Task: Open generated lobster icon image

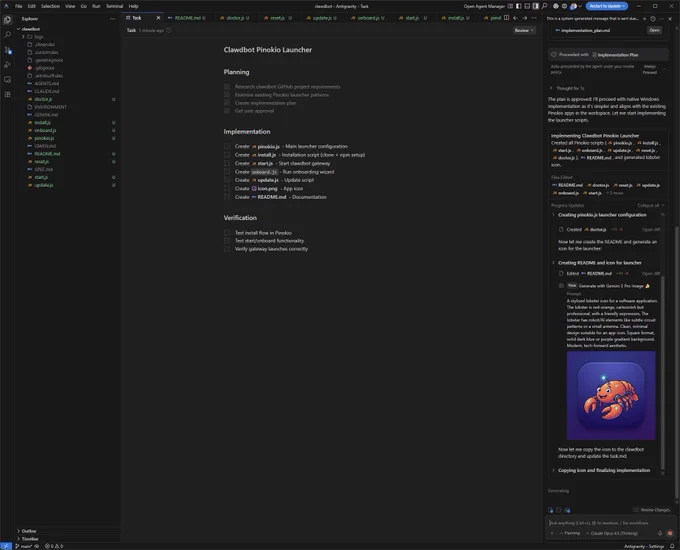Action: click(x=611, y=395)
